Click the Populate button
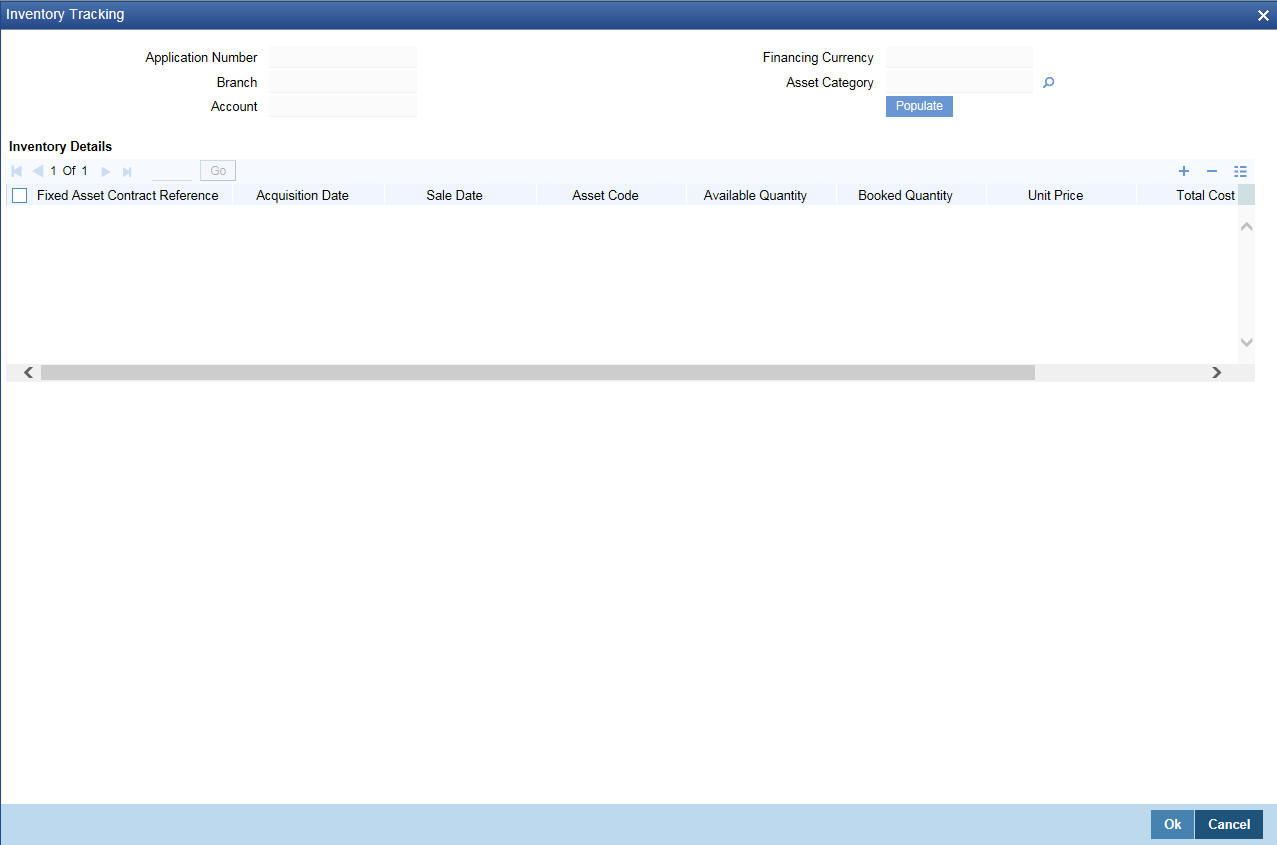The image size is (1277, 845). point(919,106)
